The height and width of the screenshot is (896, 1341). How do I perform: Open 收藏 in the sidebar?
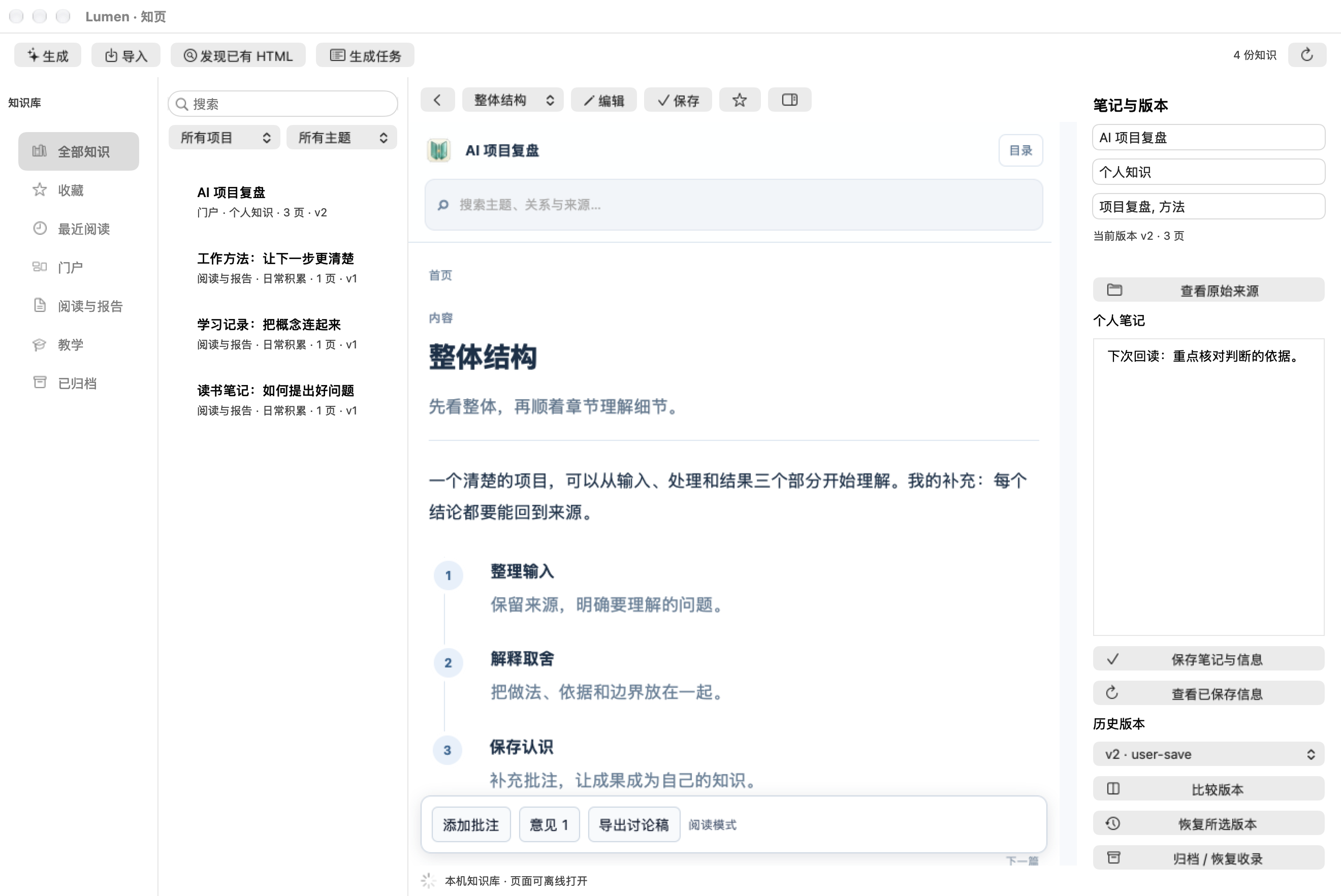(78, 190)
